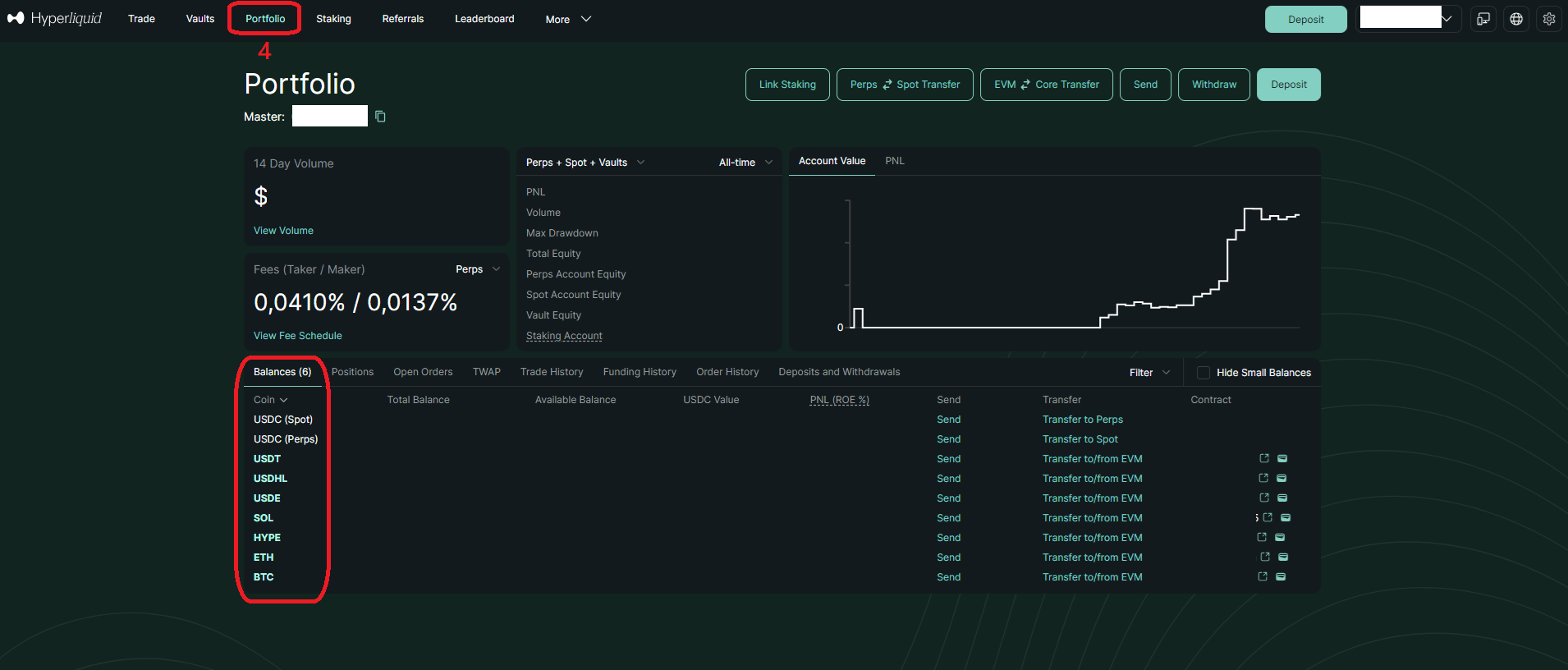The width and height of the screenshot is (1568, 670).
Task: Add SOL token to wallet icon
Action: click(x=1286, y=517)
